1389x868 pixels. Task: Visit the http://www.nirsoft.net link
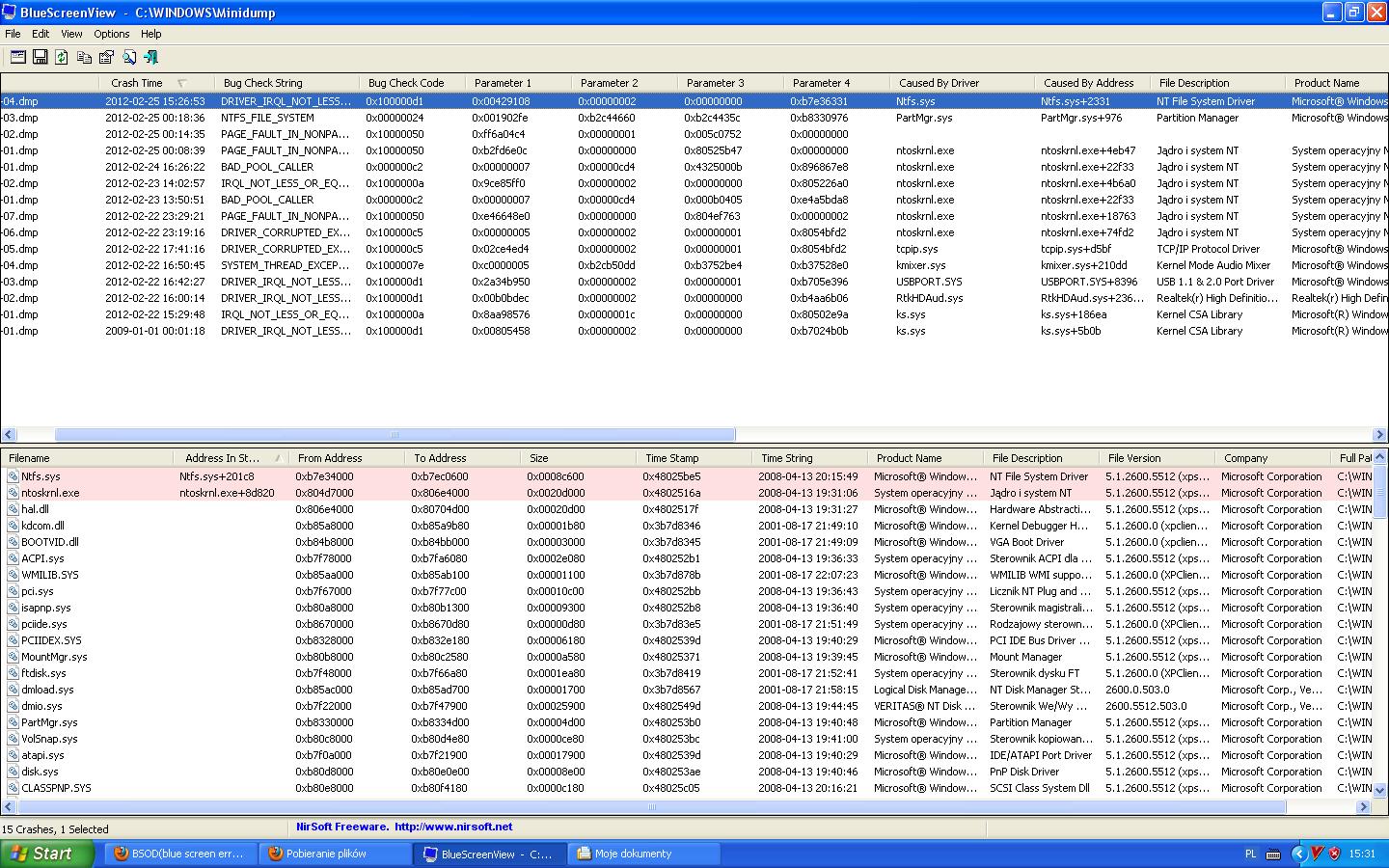coord(453,827)
